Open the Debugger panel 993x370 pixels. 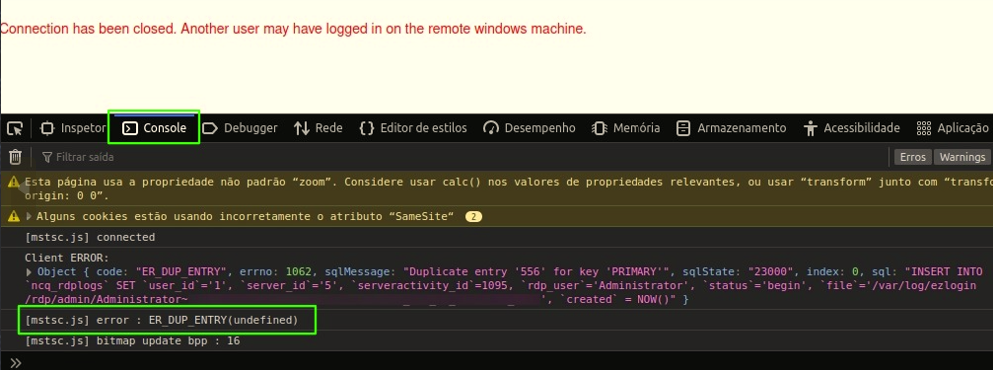pyautogui.click(x=241, y=128)
